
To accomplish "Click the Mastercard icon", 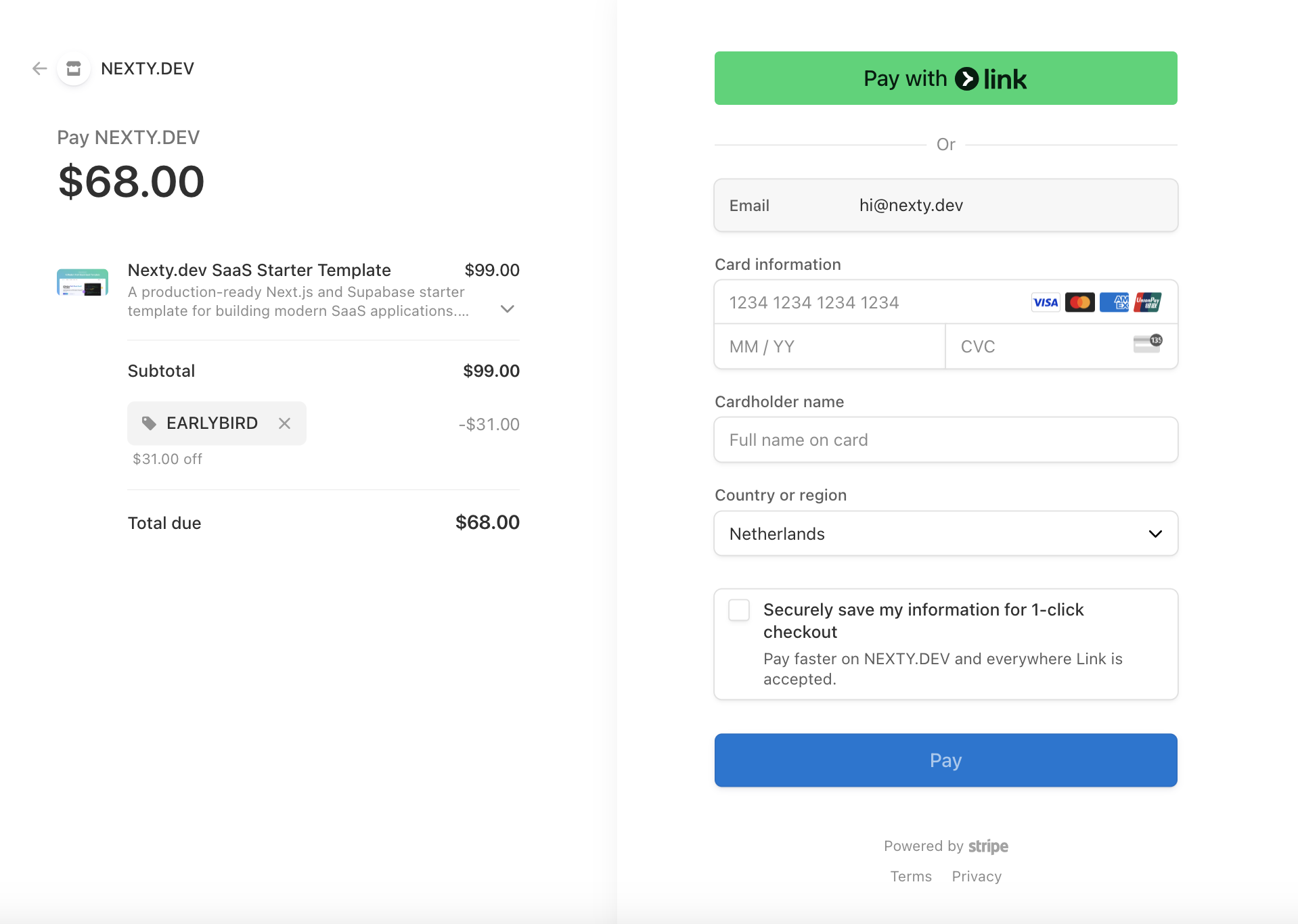I will tap(1079, 302).
